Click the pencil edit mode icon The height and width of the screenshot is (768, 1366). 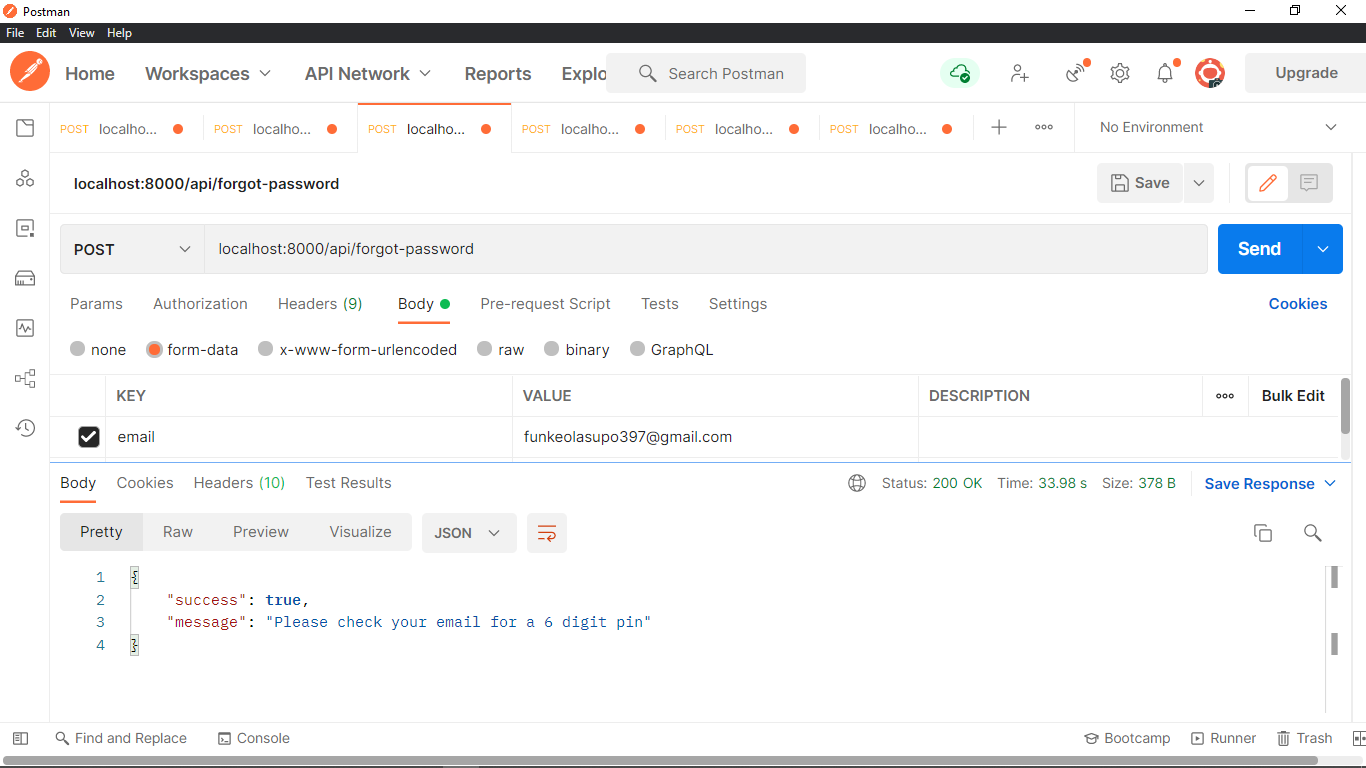(x=1268, y=183)
